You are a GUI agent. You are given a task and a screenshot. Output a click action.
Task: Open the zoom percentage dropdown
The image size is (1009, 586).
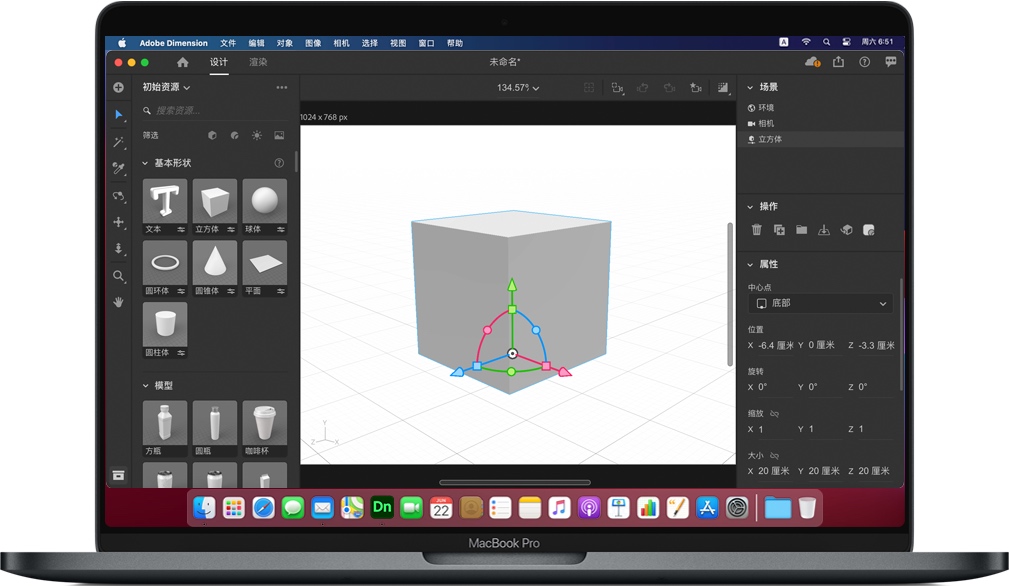518,88
